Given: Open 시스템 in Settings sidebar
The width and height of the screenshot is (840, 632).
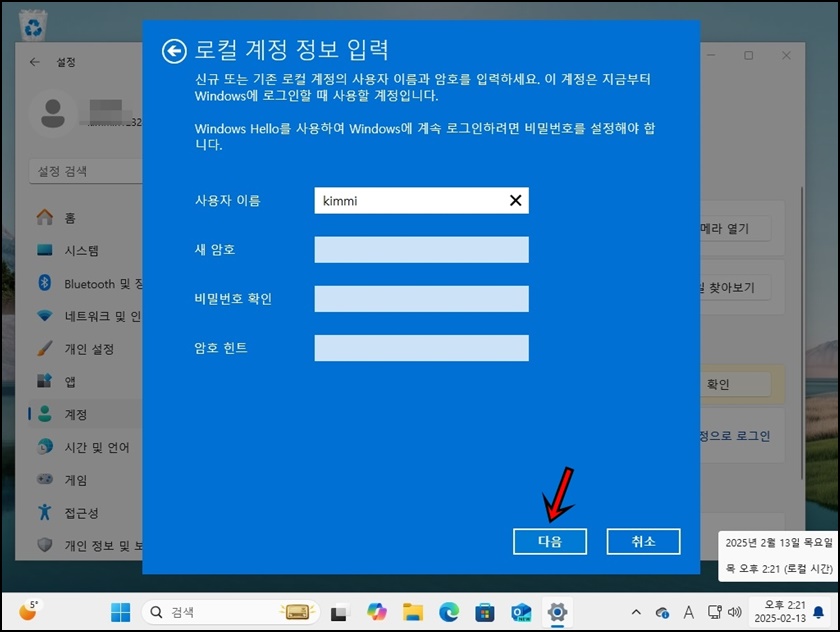Looking at the screenshot, I should 86,251.
